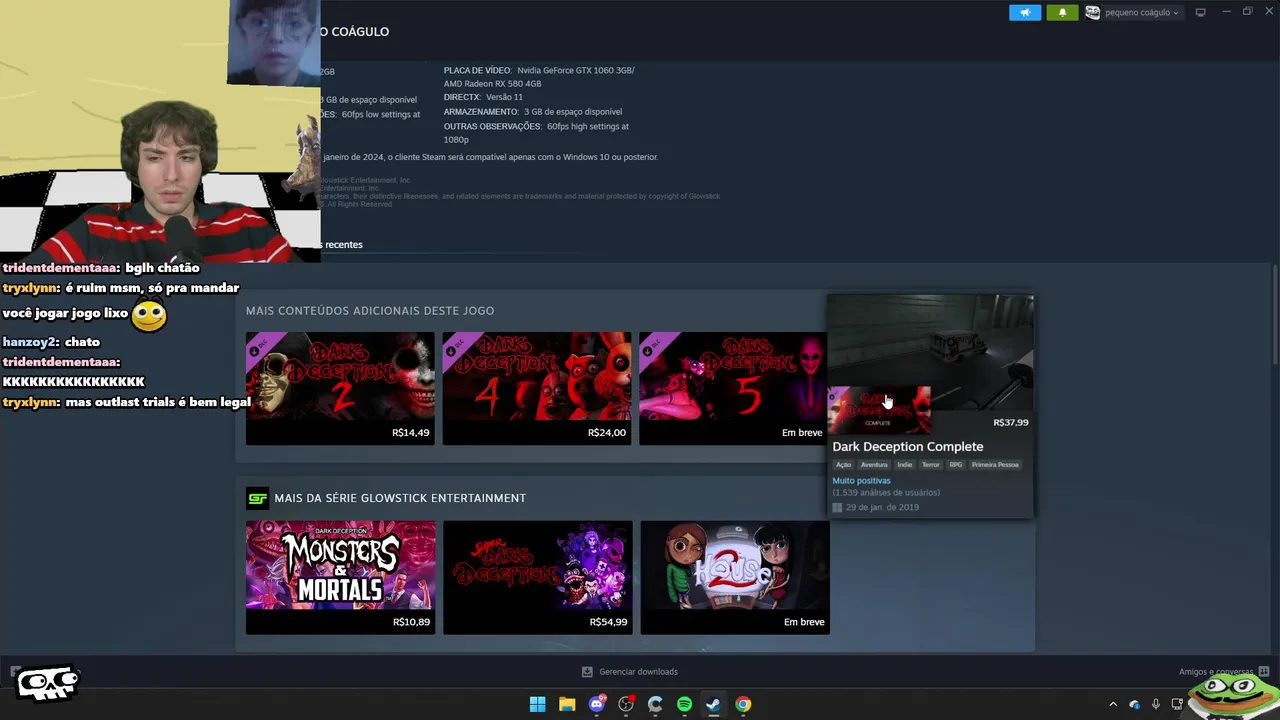This screenshot has height=720, width=1280.
Task: Click the R$10,89 price tag
Action: (411, 622)
